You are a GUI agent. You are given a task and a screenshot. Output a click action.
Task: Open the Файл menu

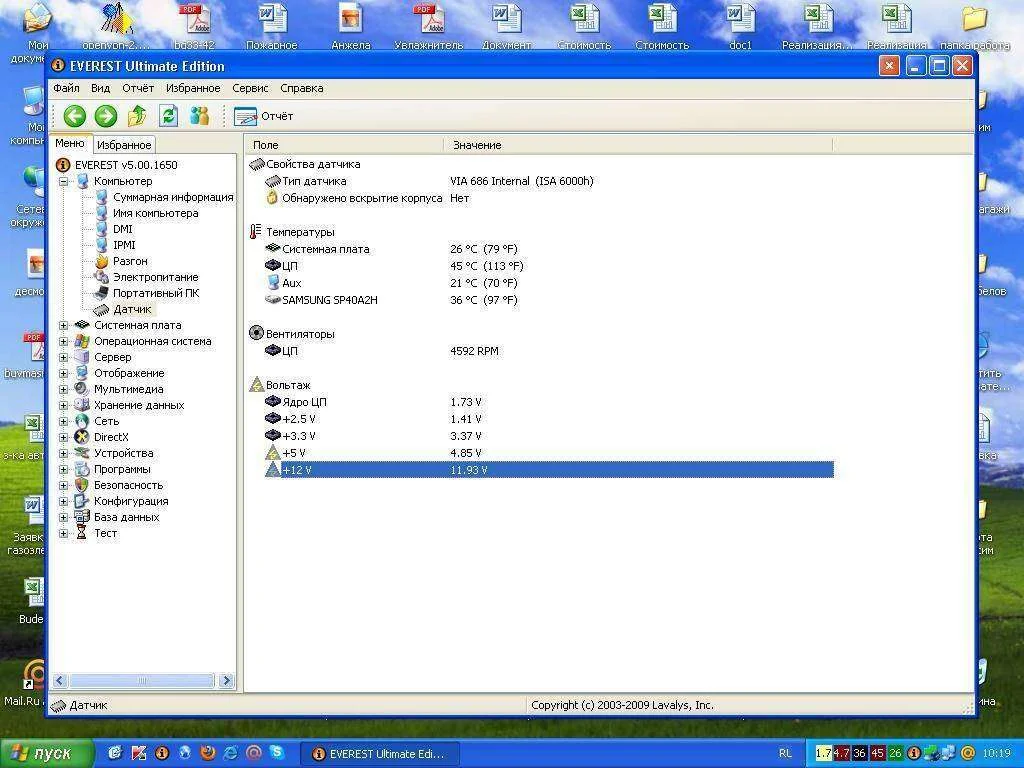(66, 88)
